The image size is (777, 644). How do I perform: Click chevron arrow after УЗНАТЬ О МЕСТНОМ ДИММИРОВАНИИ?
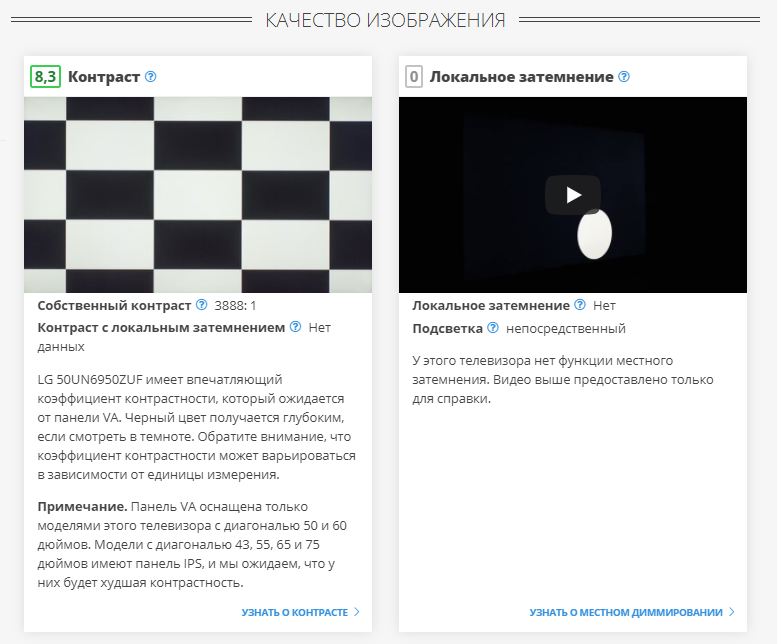[x=732, y=612]
